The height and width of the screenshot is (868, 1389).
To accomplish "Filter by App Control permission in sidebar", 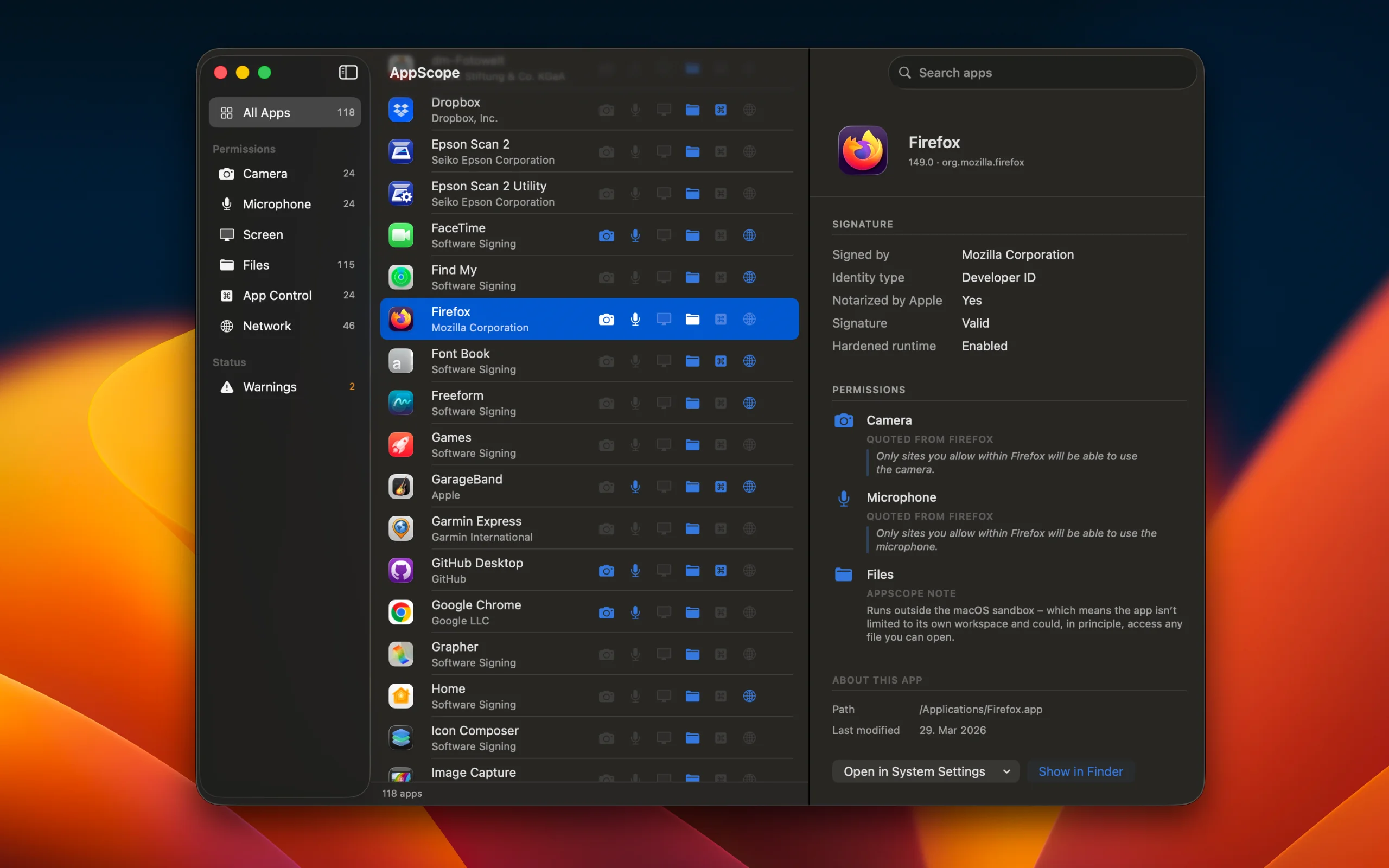I will (285, 295).
